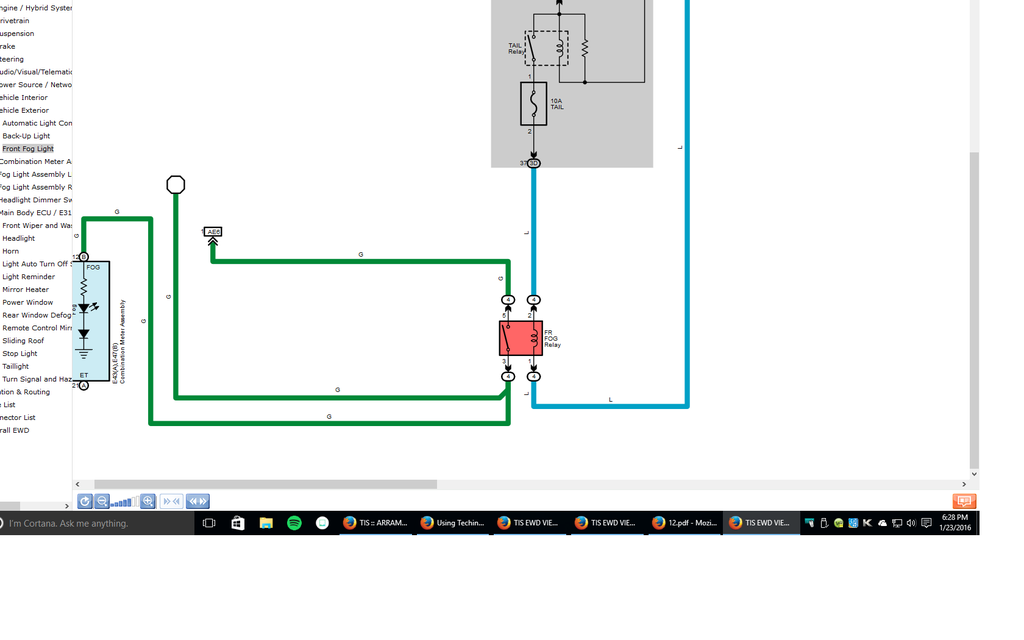Open Sliding Roof entry
Image resolution: width=1024 pixels, height=640 pixels.
(23, 341)
